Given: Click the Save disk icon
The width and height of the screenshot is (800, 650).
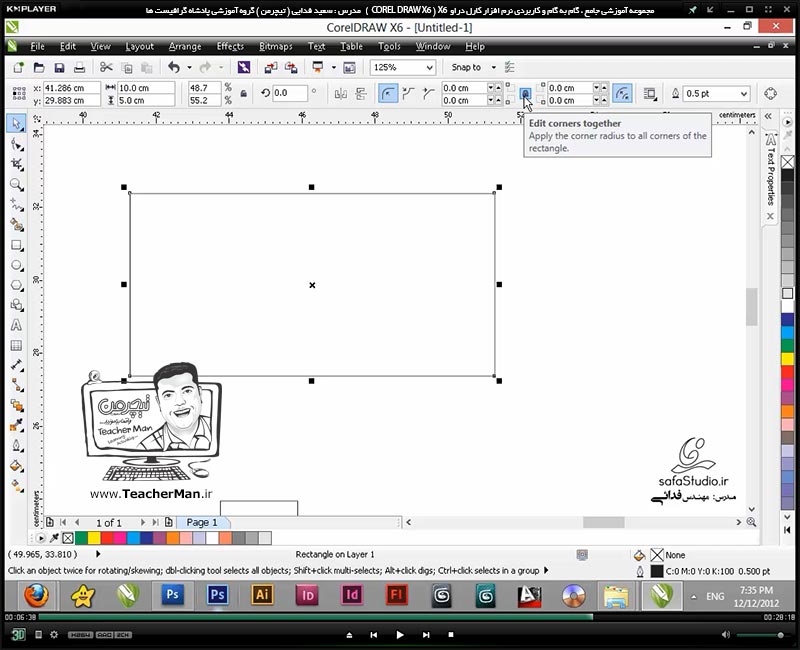Looking at the screenshot, I should coord(59,67).
